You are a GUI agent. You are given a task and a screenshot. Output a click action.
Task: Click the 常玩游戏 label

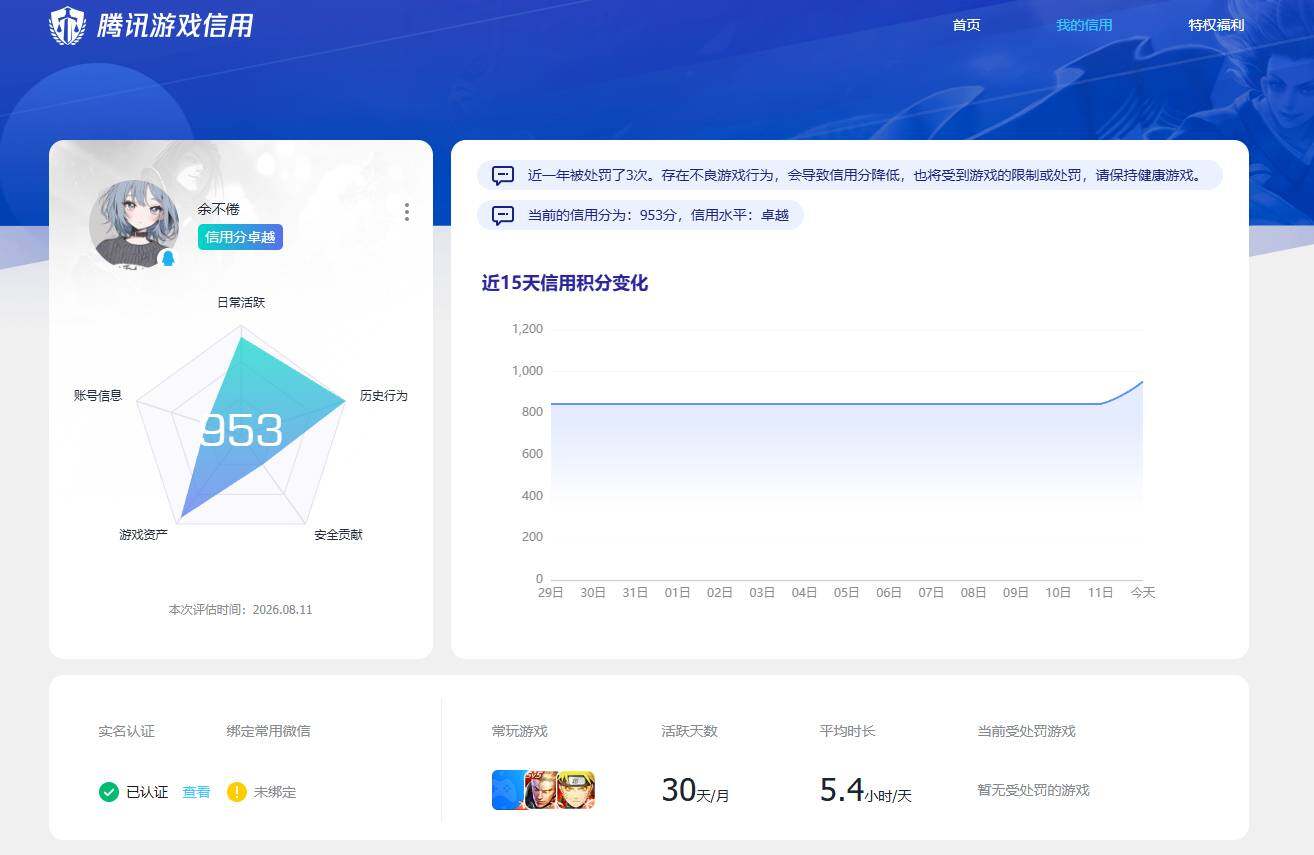[520, 731]
